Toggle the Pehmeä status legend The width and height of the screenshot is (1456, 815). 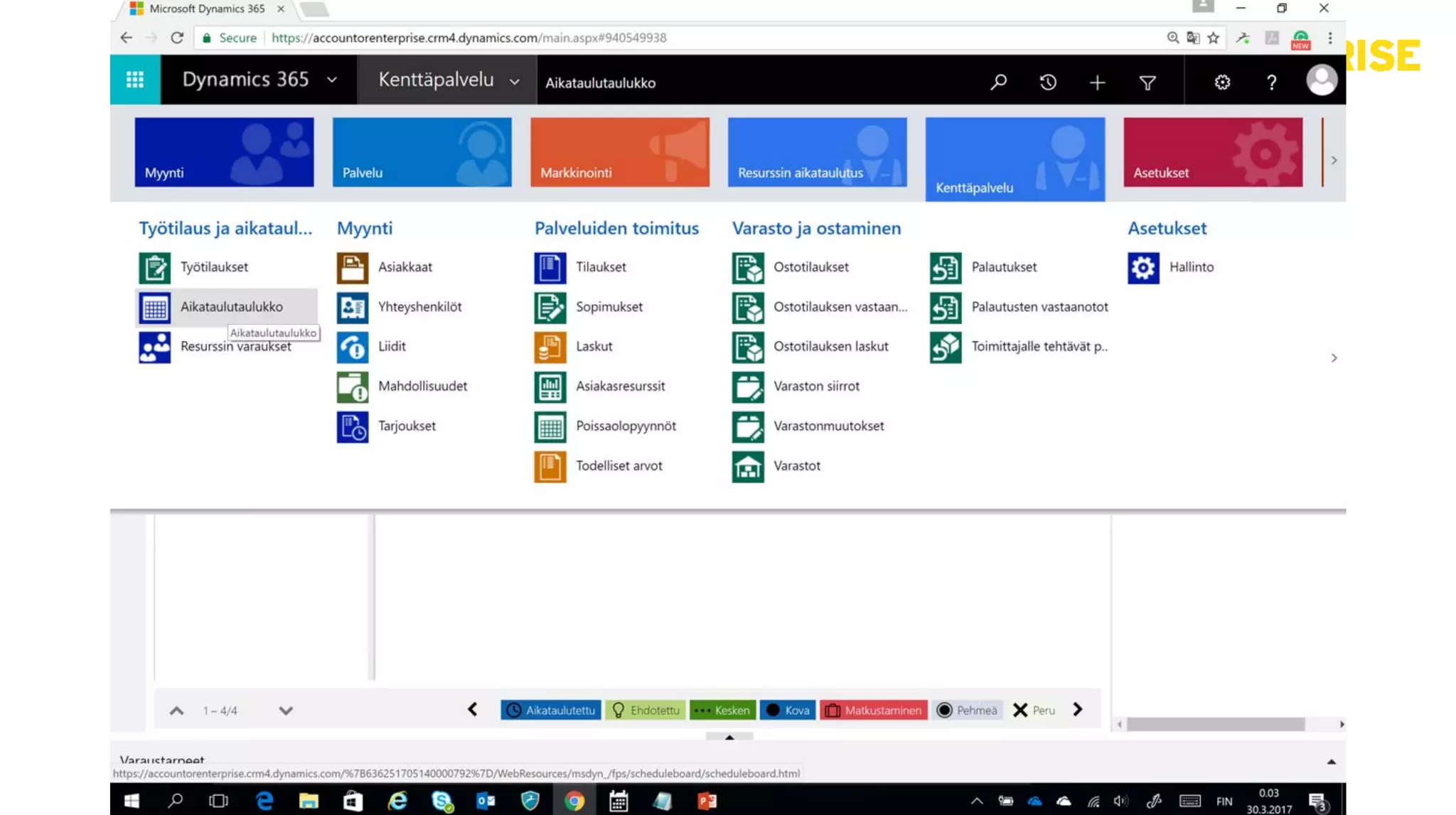point(967,710)
